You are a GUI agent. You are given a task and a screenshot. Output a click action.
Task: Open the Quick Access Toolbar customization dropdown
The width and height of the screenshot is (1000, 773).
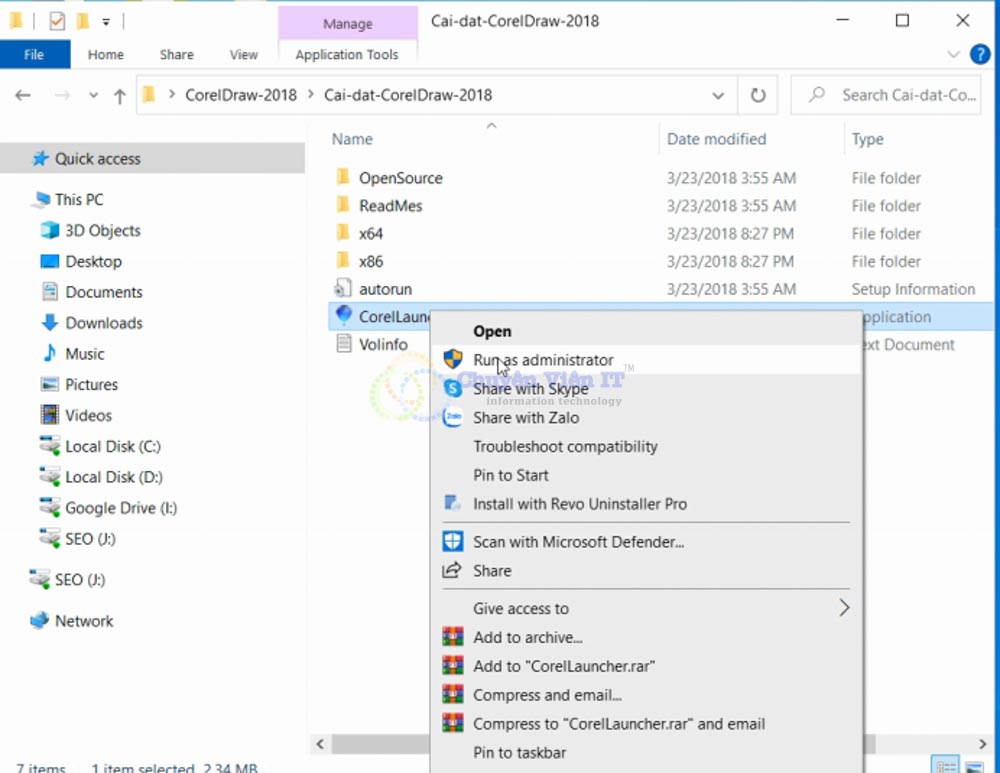[106, 20]
